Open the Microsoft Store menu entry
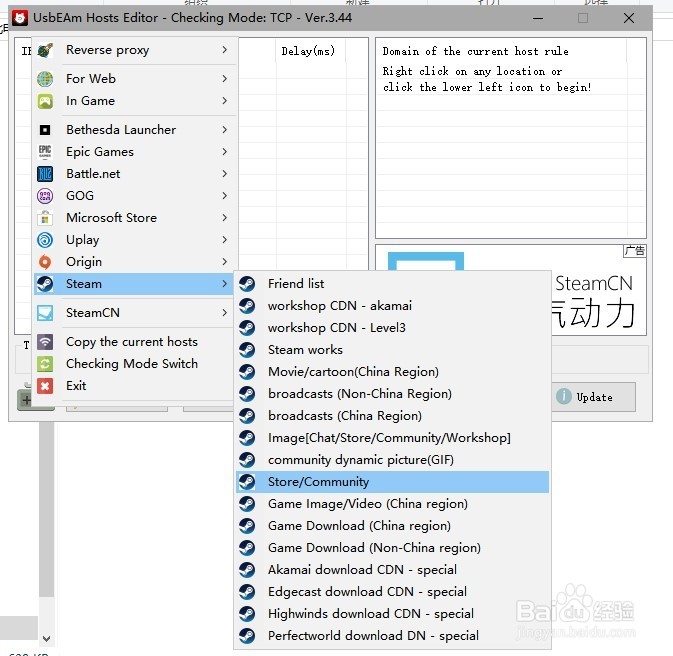The height and width of the screenshot is (656, 673). (133, 218)
